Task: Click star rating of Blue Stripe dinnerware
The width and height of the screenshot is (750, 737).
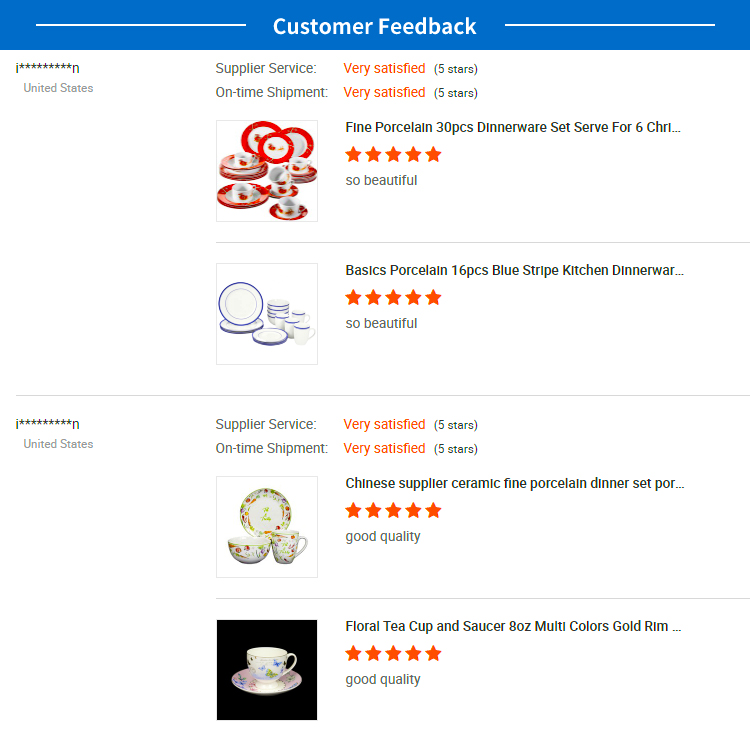Action: point(393,297)
